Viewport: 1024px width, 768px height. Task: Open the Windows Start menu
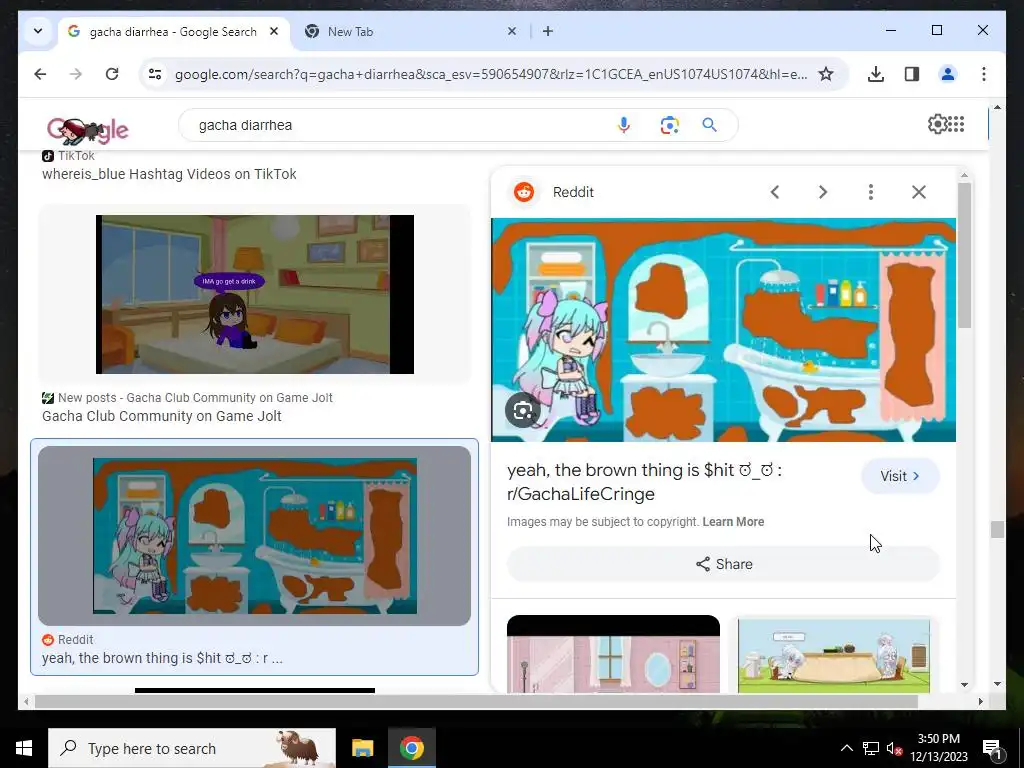[x=24, y=748]
